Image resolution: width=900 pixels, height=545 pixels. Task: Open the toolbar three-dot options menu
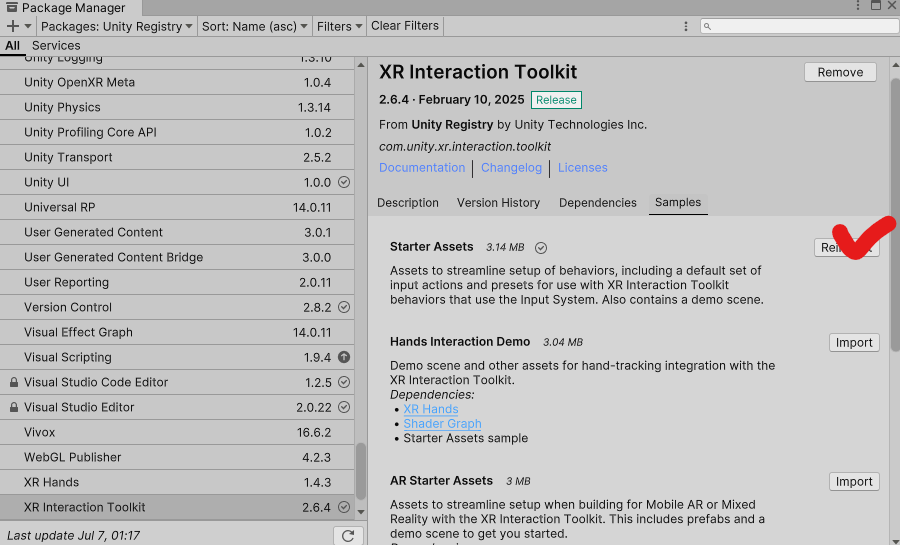(x=685, y=26)
